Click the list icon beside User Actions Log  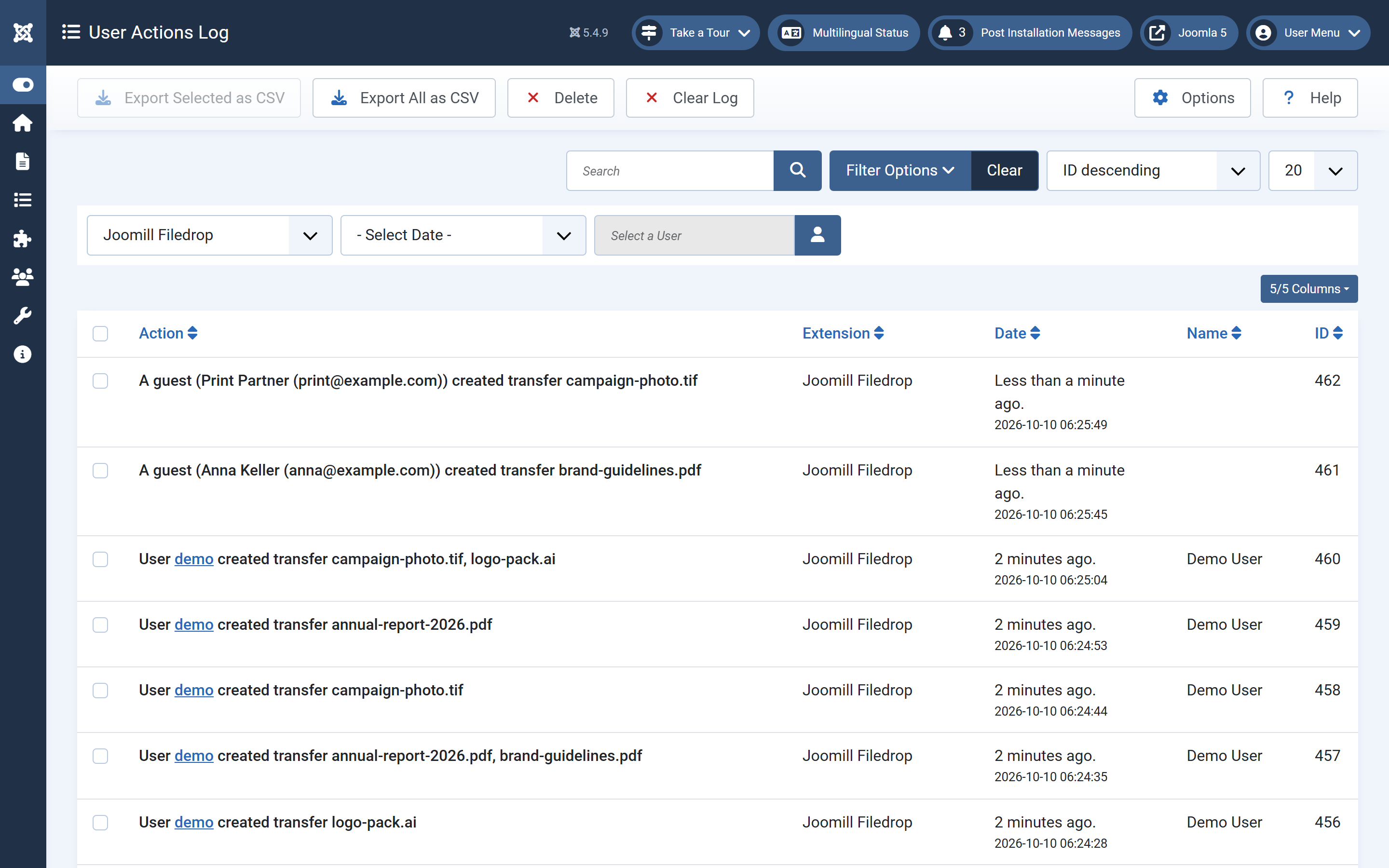pos(70,32)
